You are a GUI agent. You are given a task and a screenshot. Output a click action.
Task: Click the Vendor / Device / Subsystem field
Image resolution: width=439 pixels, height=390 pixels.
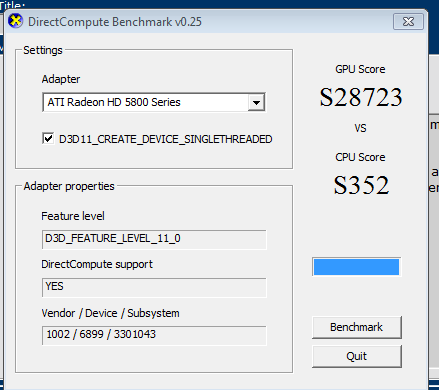coord(154,335)
